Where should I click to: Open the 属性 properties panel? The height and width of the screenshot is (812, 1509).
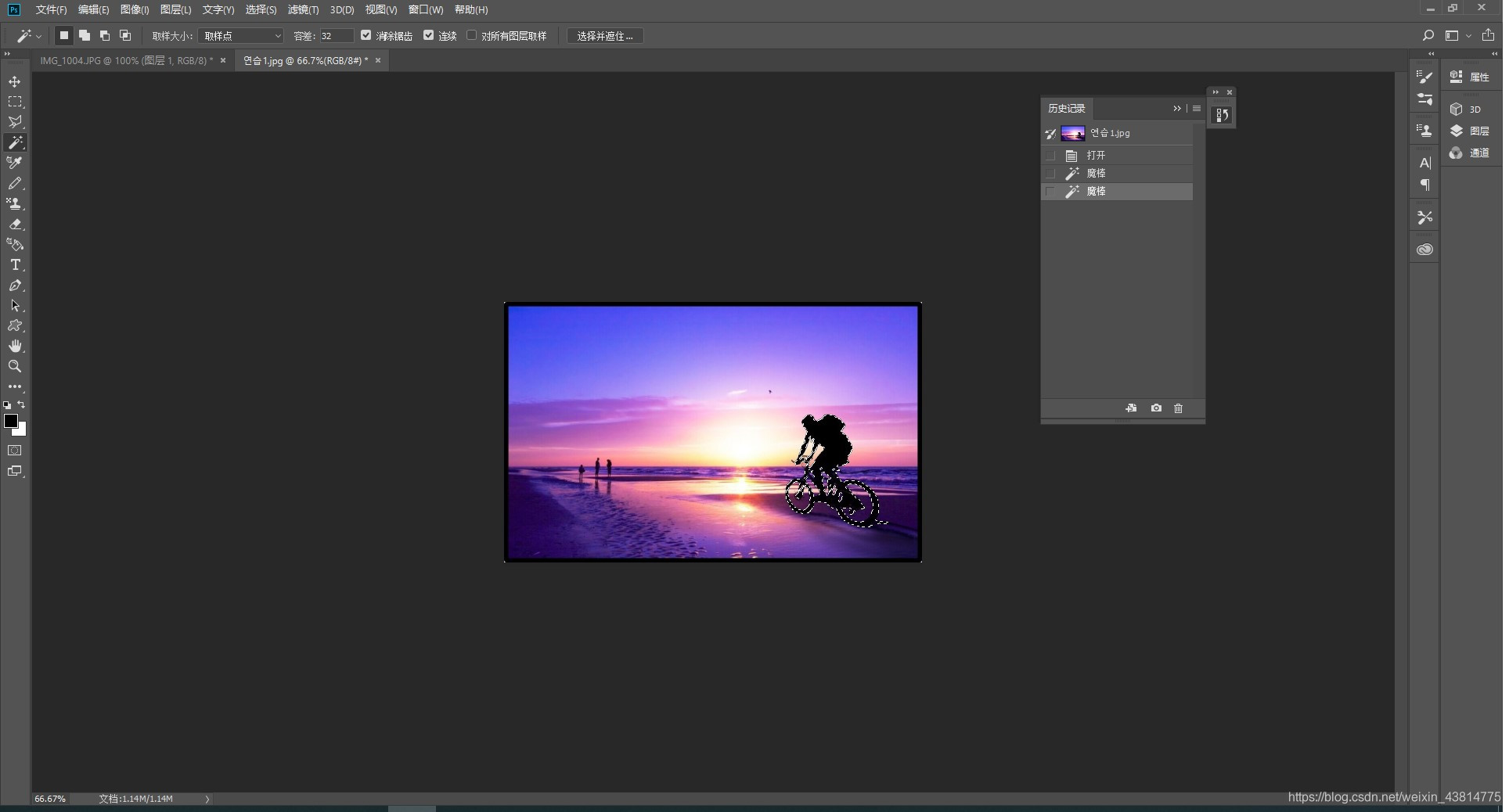tap(1470, 77)
